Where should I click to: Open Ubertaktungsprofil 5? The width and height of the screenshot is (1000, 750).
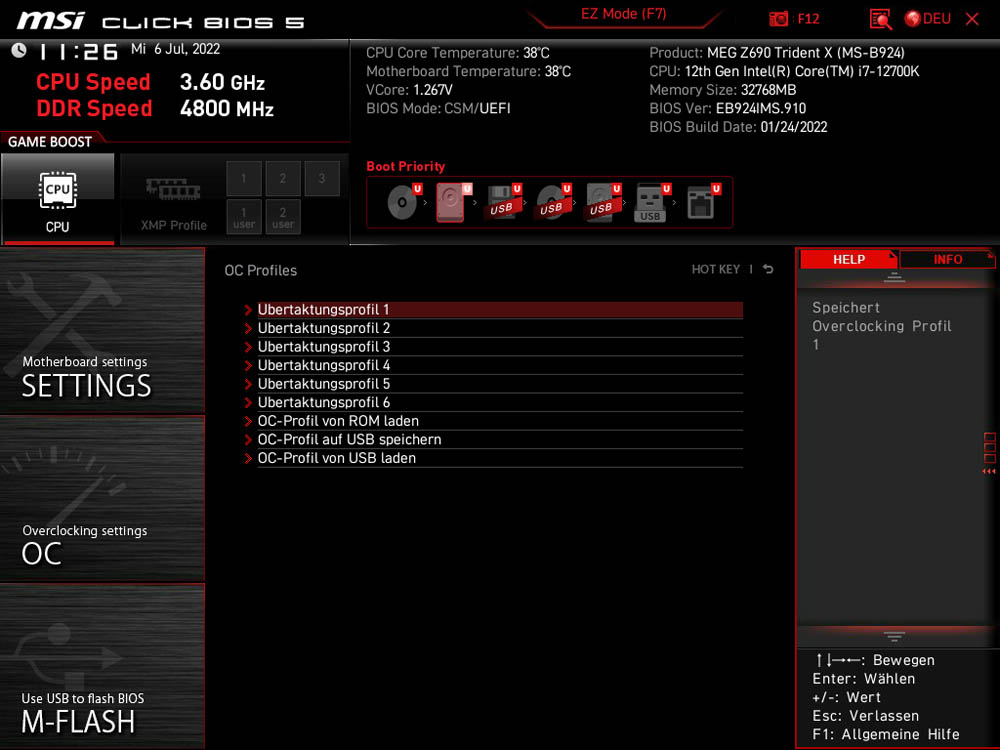pos(500,383)
